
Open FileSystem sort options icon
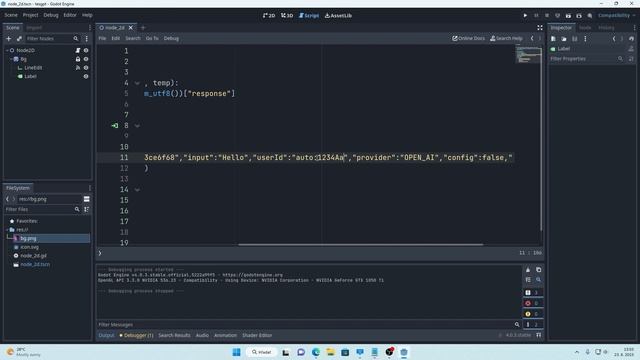87,209
